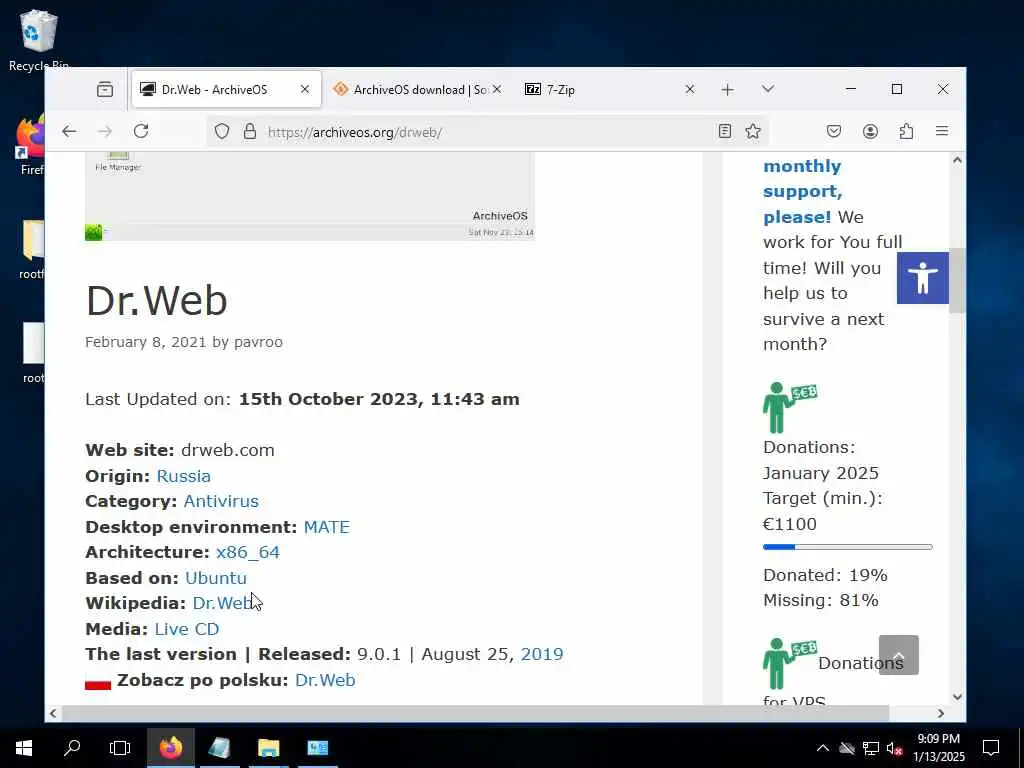This screenshot has width=1024, height=768.
Task: Click the horizontal scroll right arrow
Action: pos(941,714)
